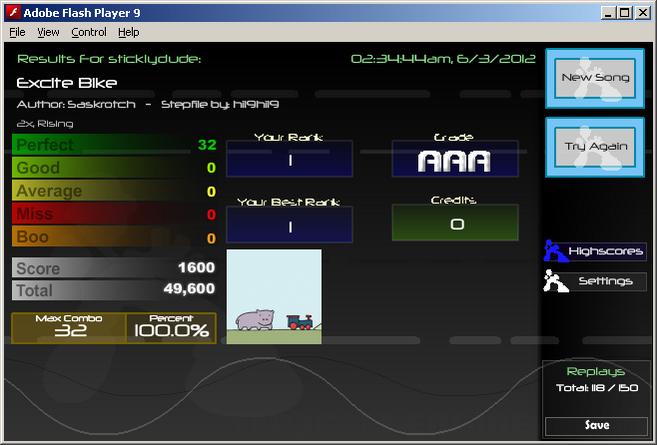The image size is (657, 445).
Task: Open the Control menu
Action: click(89, 32)
